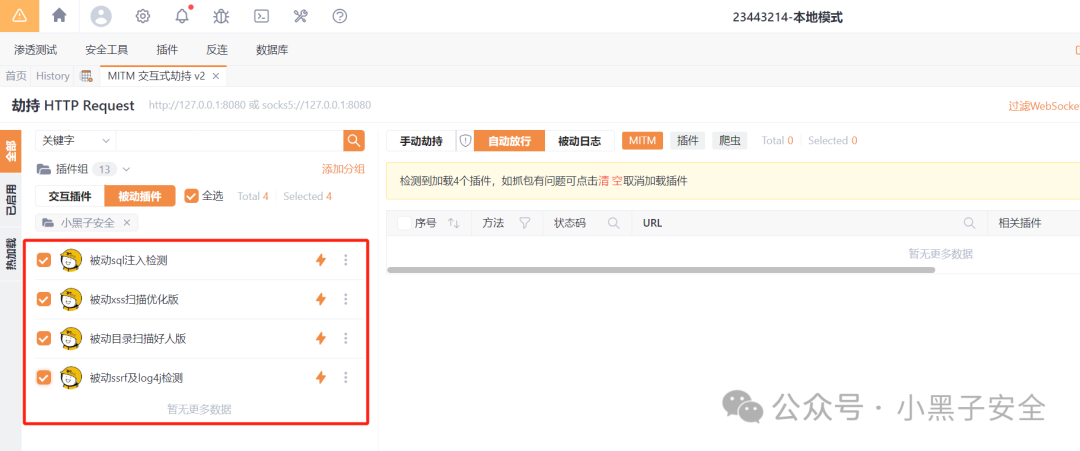The height and width of the screenshot is (451, 1080).
Task: Uncheck the 被动ssrf及log4j检测 plugin checkbox
Action: (43, 377)
